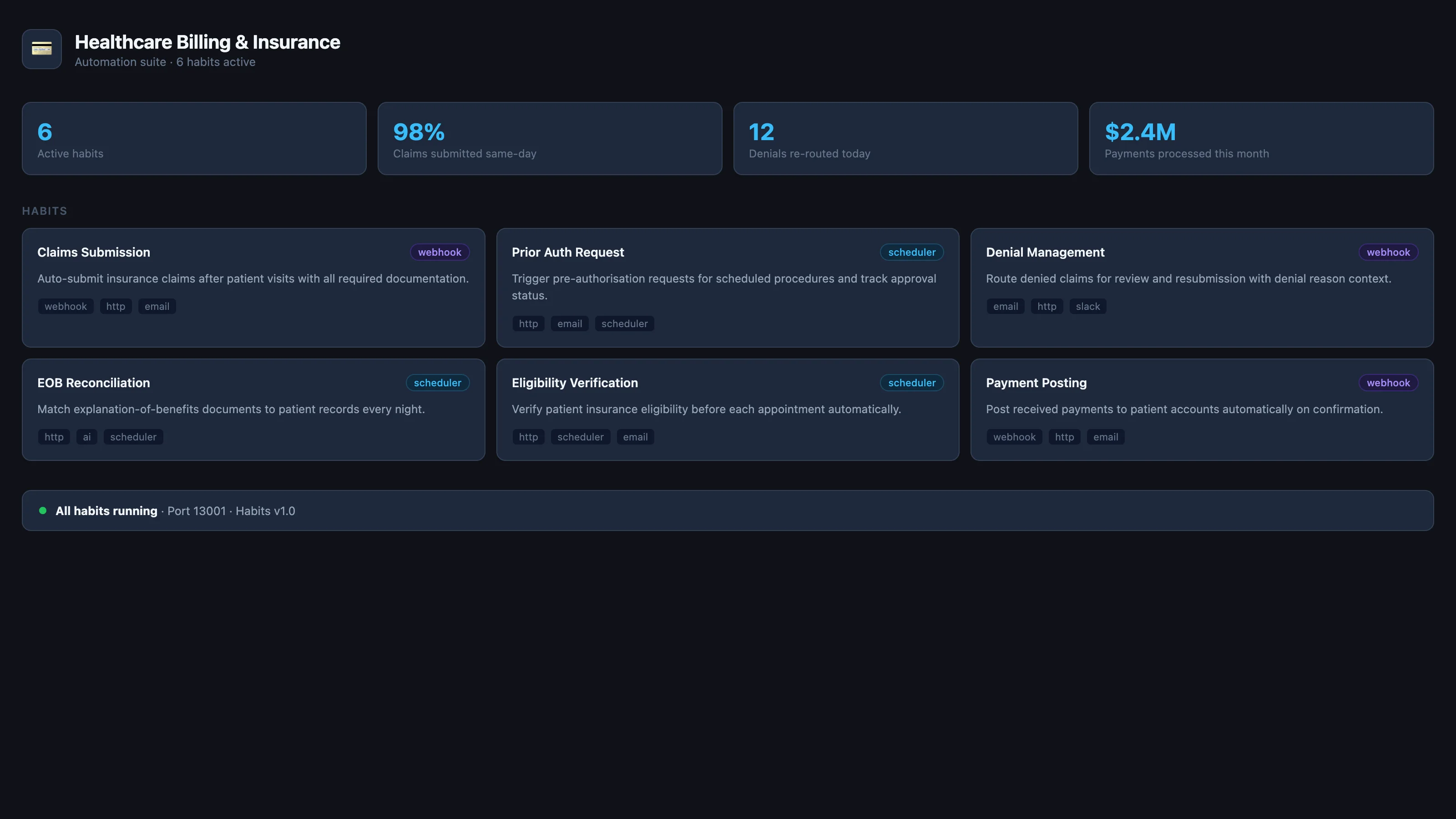The width and height of the screenshot is (1456, 819).
Task: Select the email tag under Denial Management
Action: (x=1006, y=306)
